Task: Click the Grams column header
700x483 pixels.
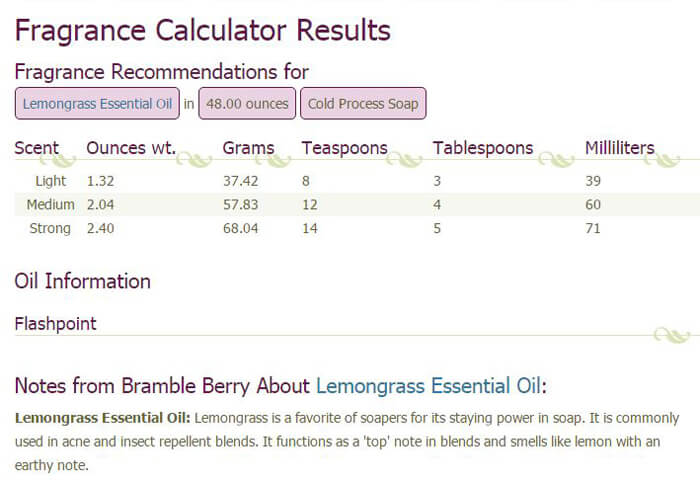Action: 248,148
